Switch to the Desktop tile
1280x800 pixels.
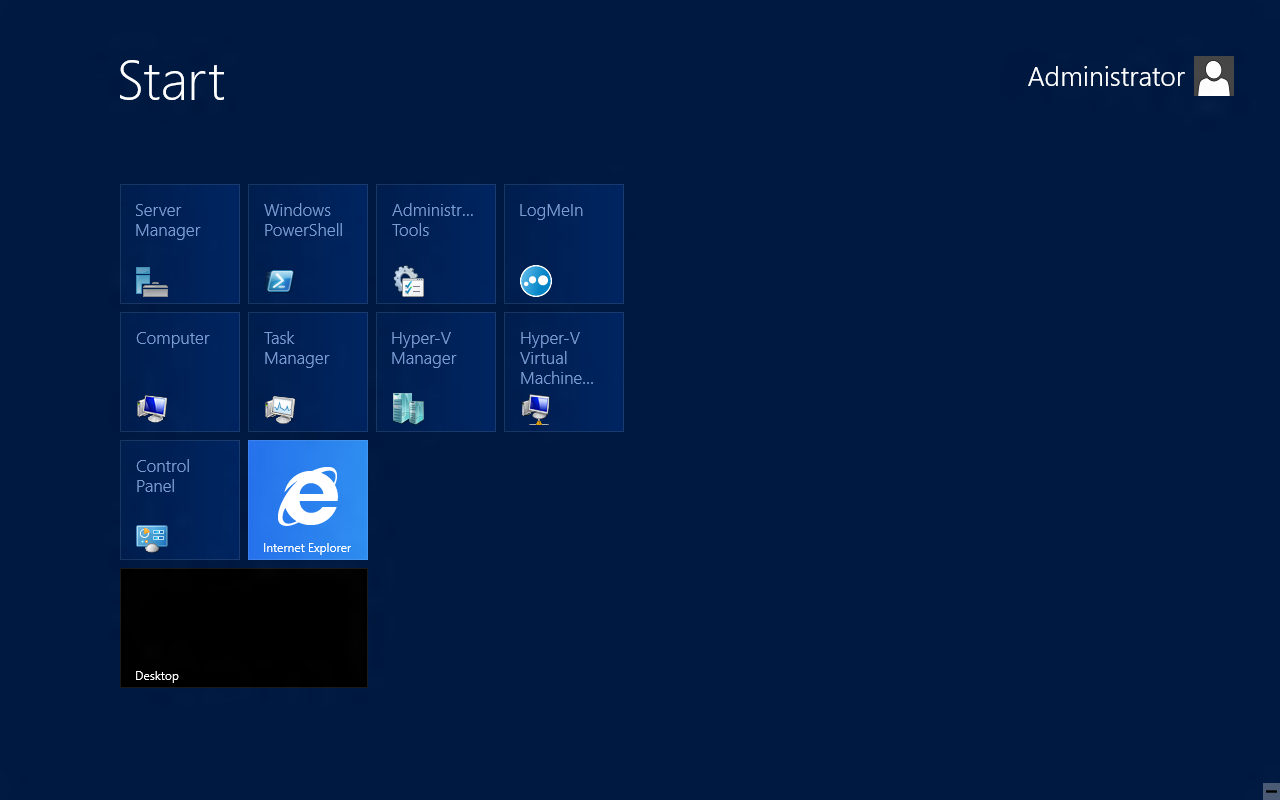point(244,628)
